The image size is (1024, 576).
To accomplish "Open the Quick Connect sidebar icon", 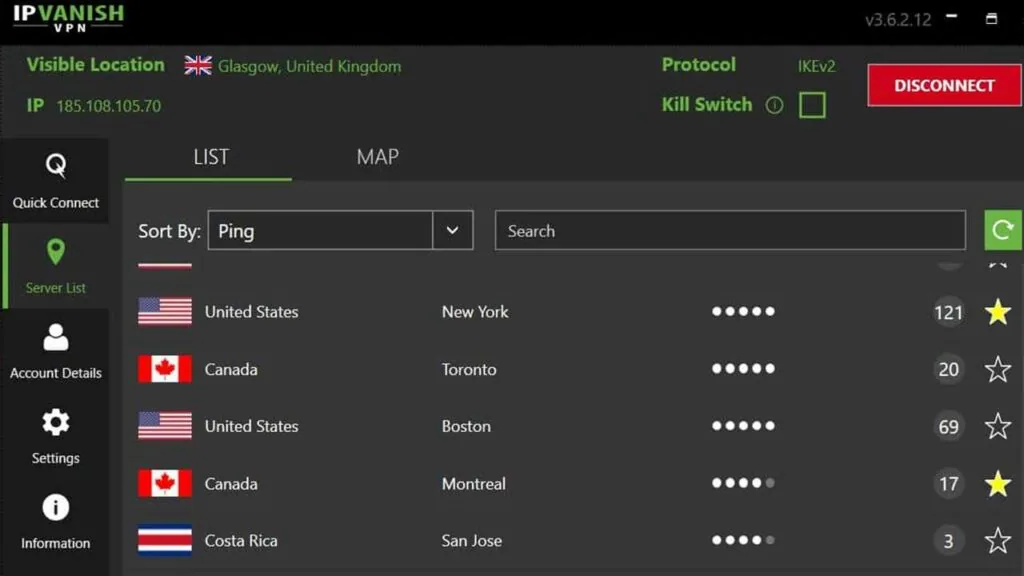I will [56, 165].
